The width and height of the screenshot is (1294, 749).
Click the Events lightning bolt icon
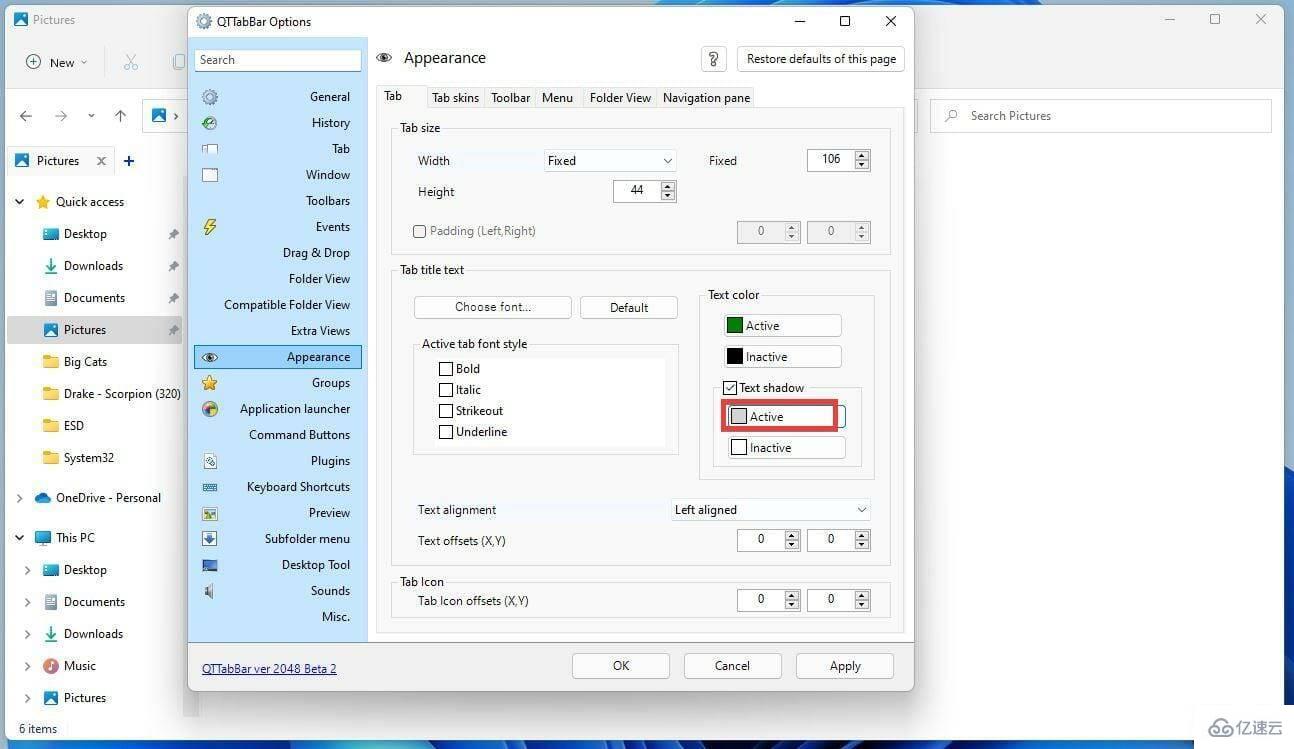click(210, 227)
